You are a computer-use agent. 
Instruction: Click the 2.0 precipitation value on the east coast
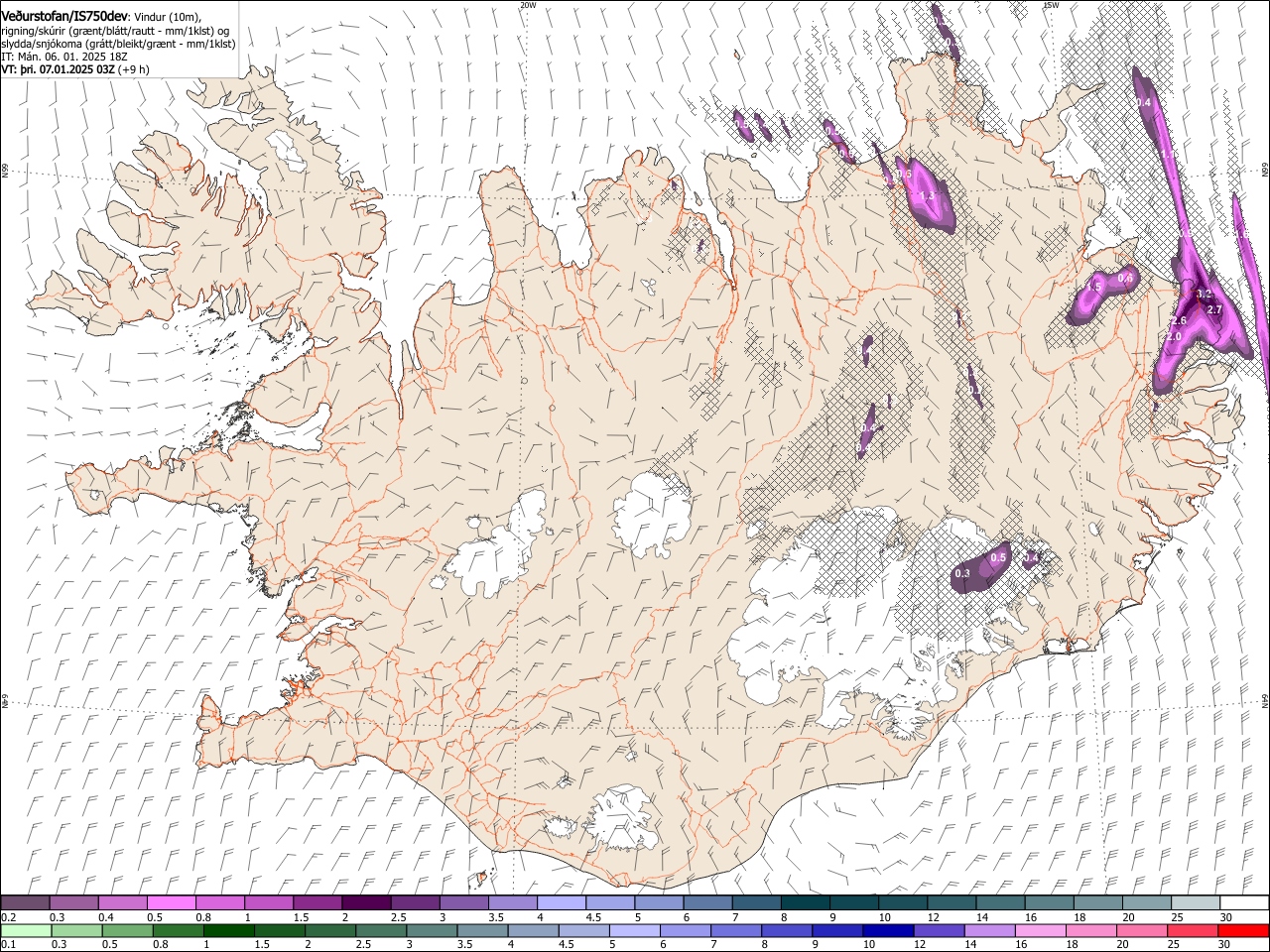[x=1173, y=337]
